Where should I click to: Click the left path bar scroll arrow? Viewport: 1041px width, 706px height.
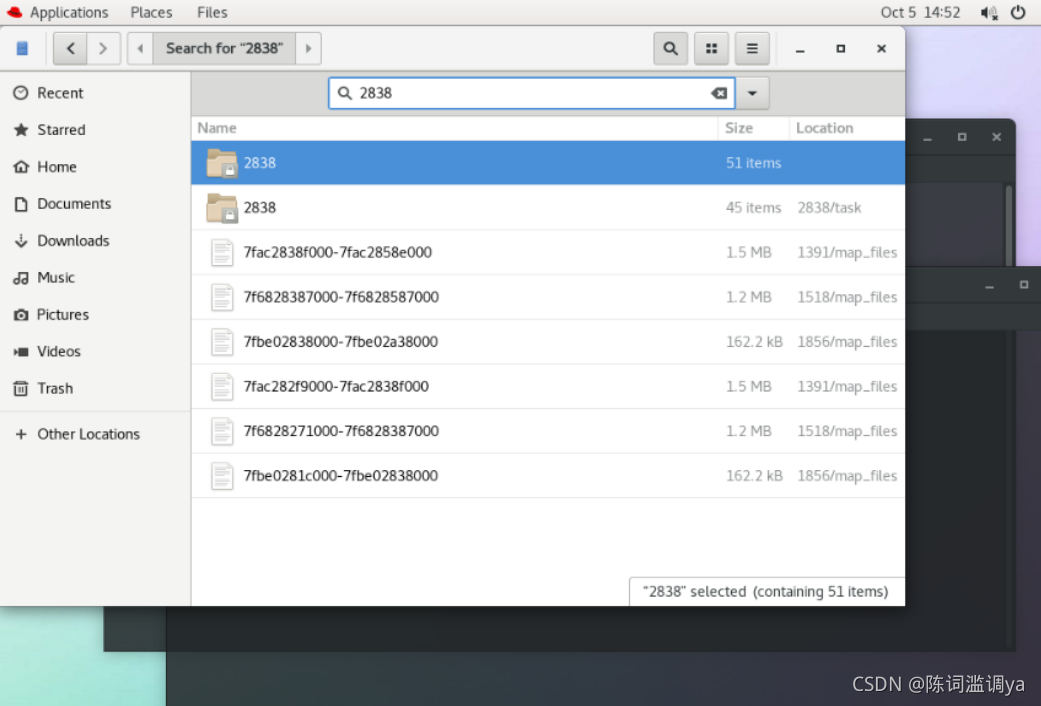pos(140,48)
